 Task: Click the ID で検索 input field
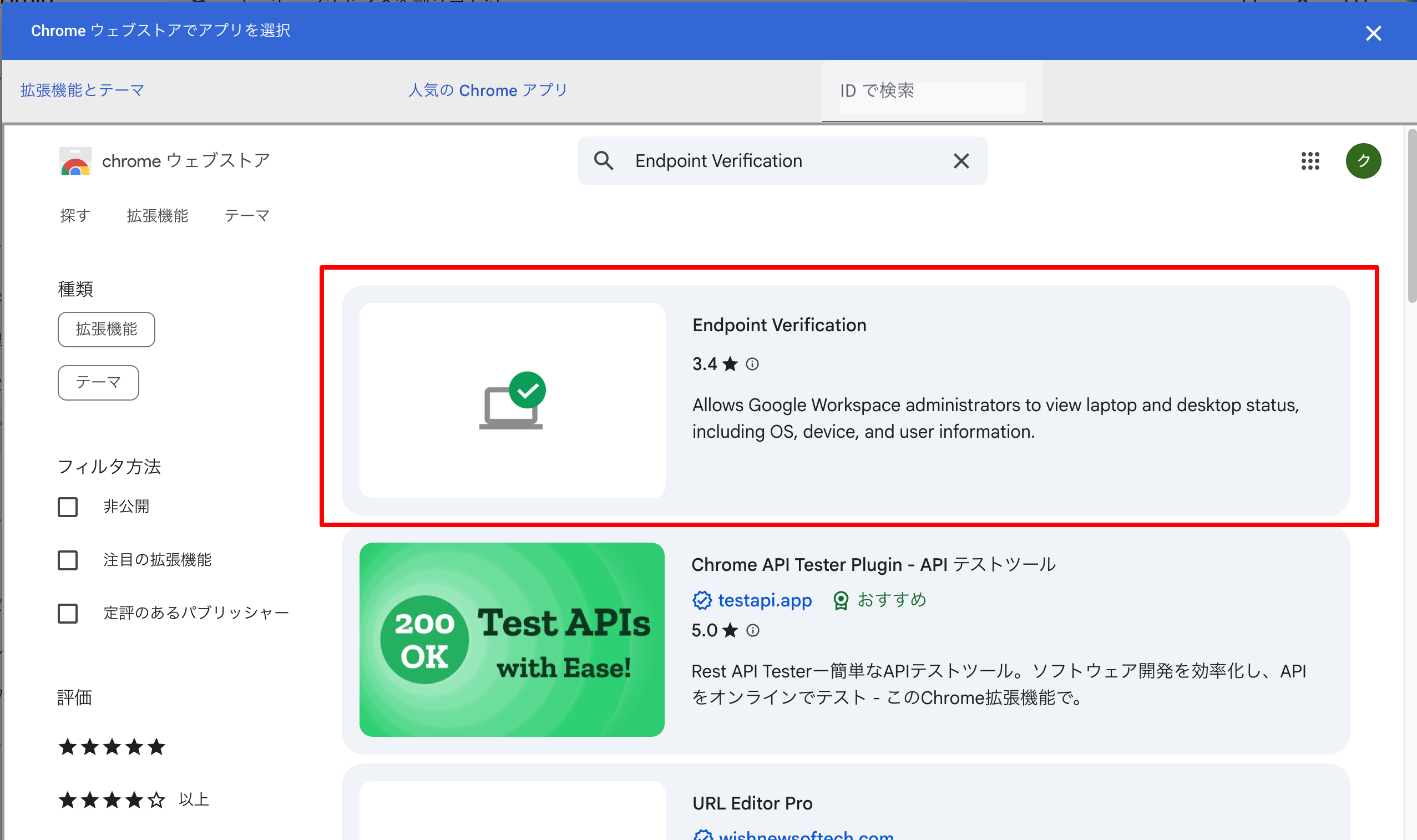(932, 90)
